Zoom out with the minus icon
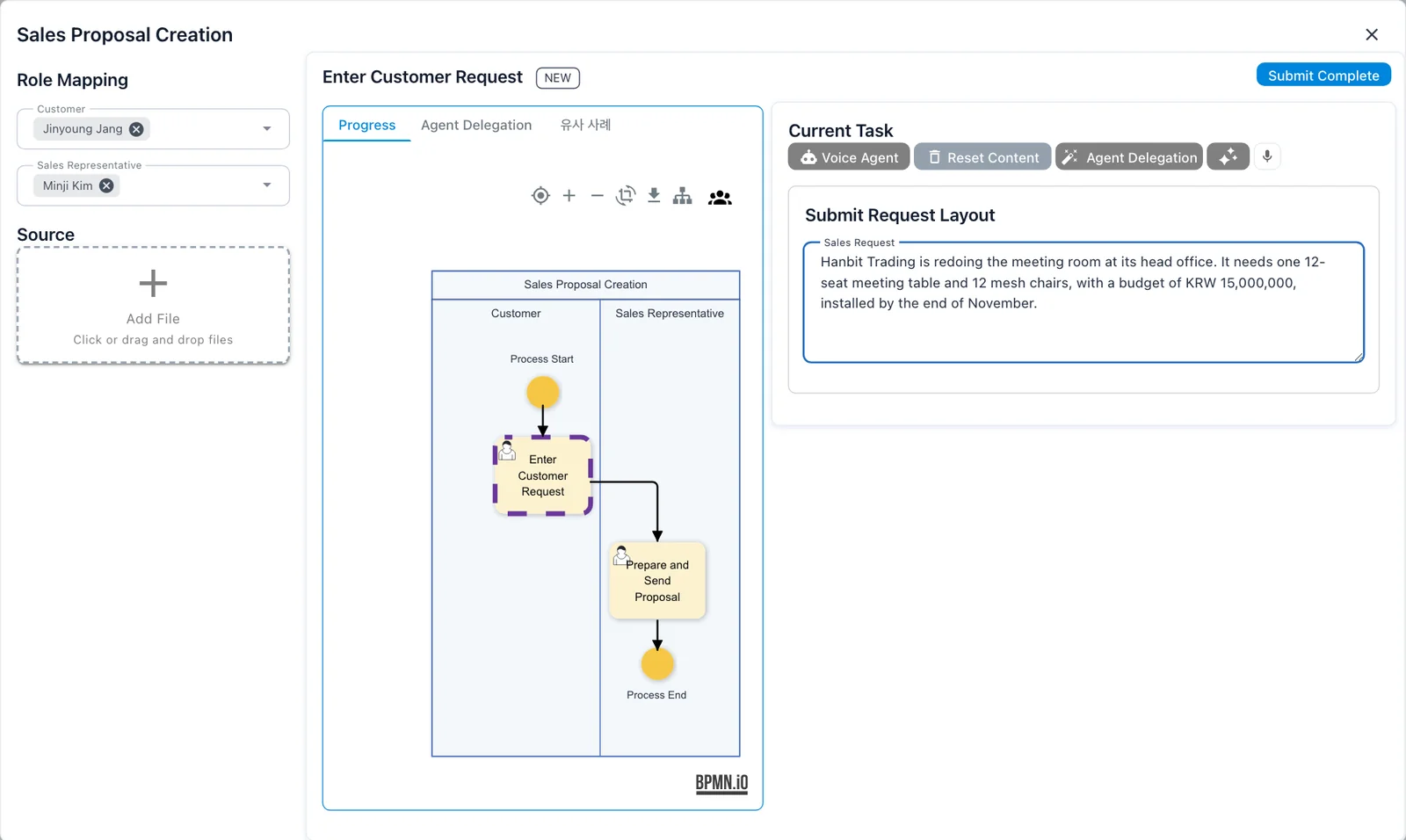 (598, 196)
